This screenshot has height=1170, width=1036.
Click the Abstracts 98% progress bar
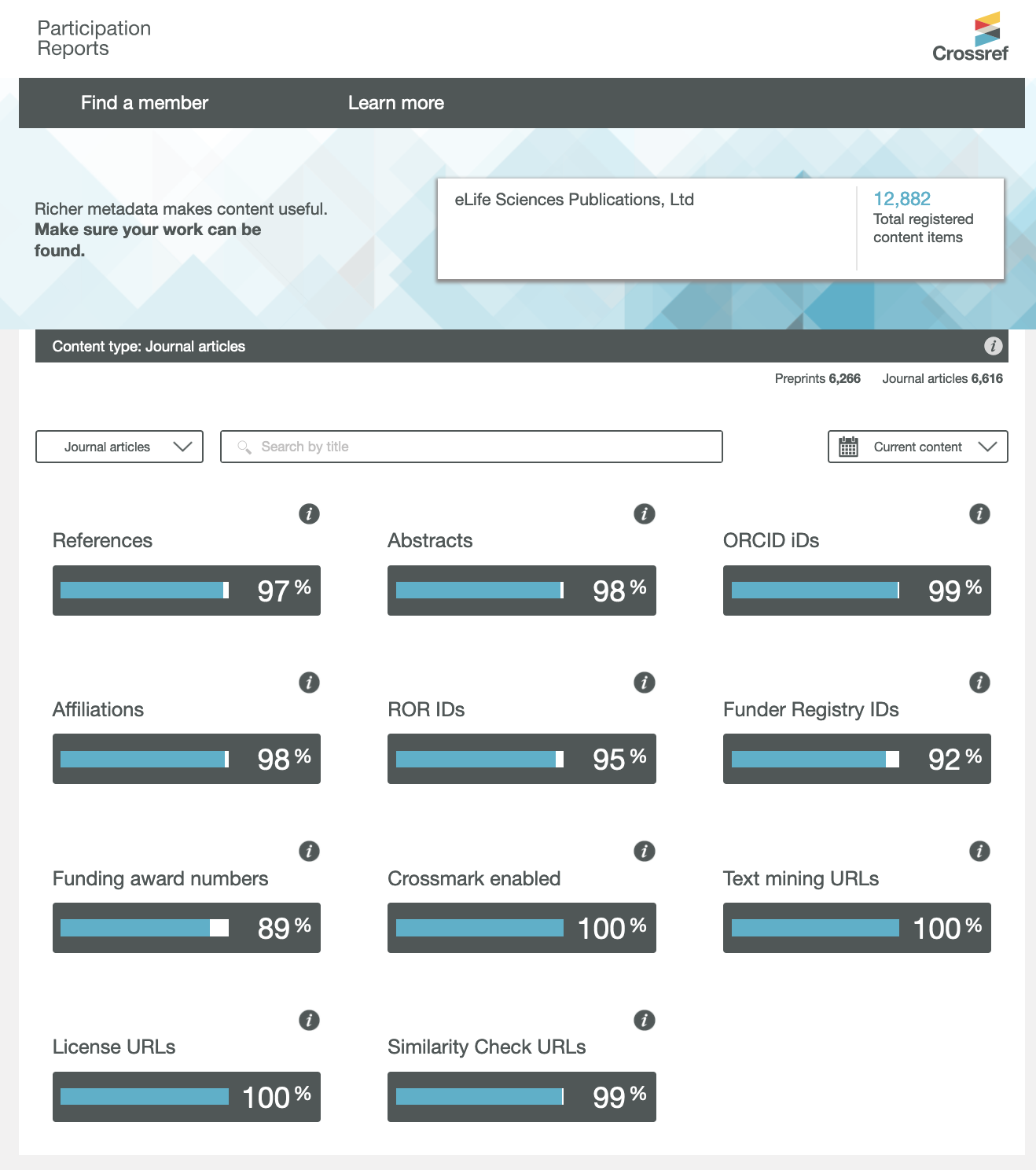[522, 591]
